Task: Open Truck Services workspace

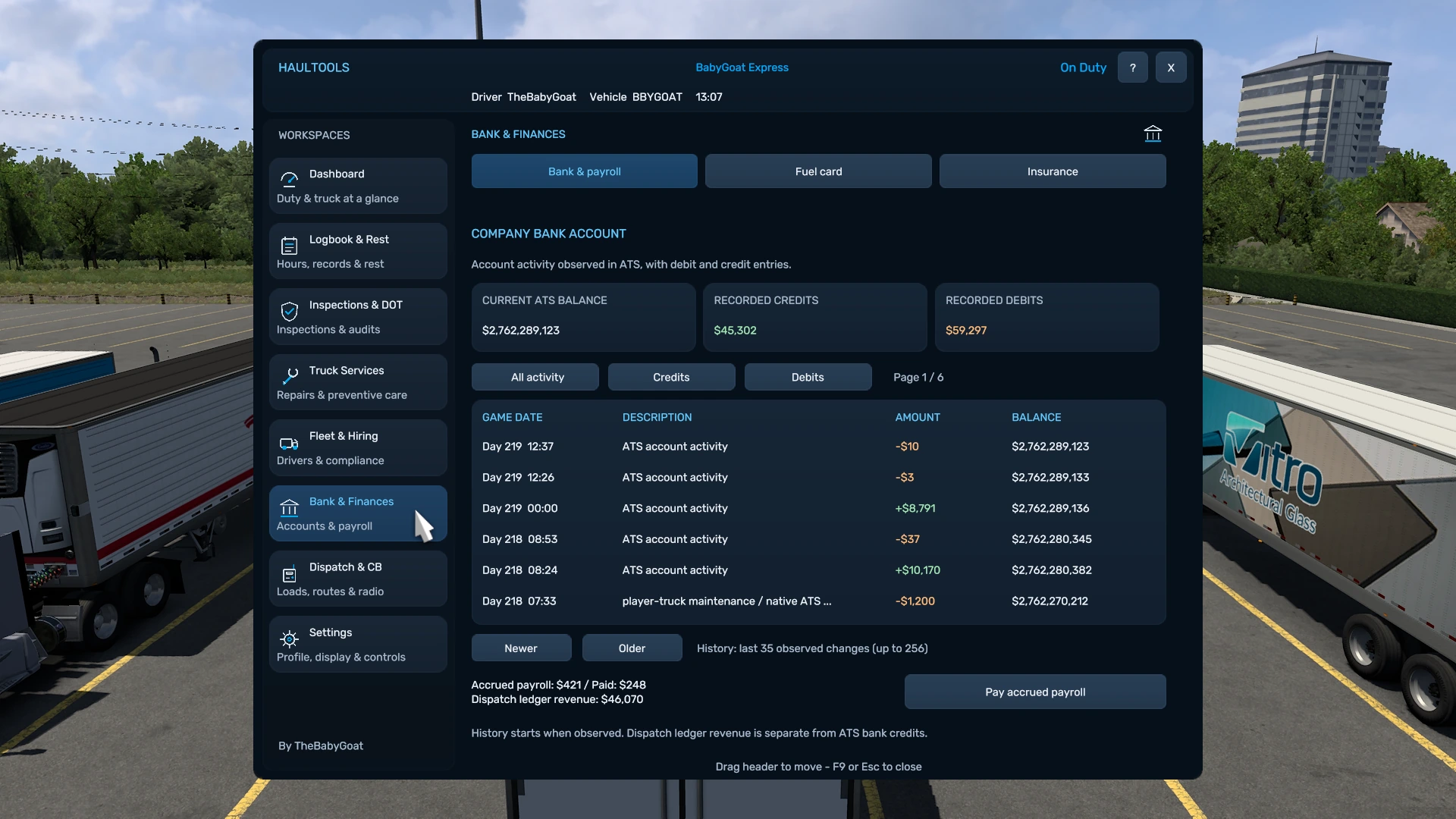Action: [x=358, y=382]
